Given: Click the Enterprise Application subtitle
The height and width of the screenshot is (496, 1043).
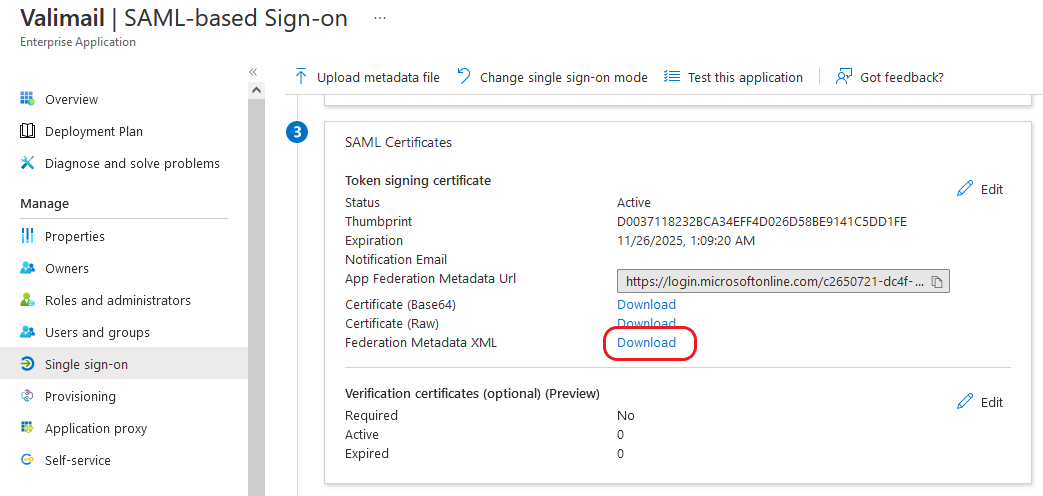Looking at the screenshot, I should tap(78, 42).
